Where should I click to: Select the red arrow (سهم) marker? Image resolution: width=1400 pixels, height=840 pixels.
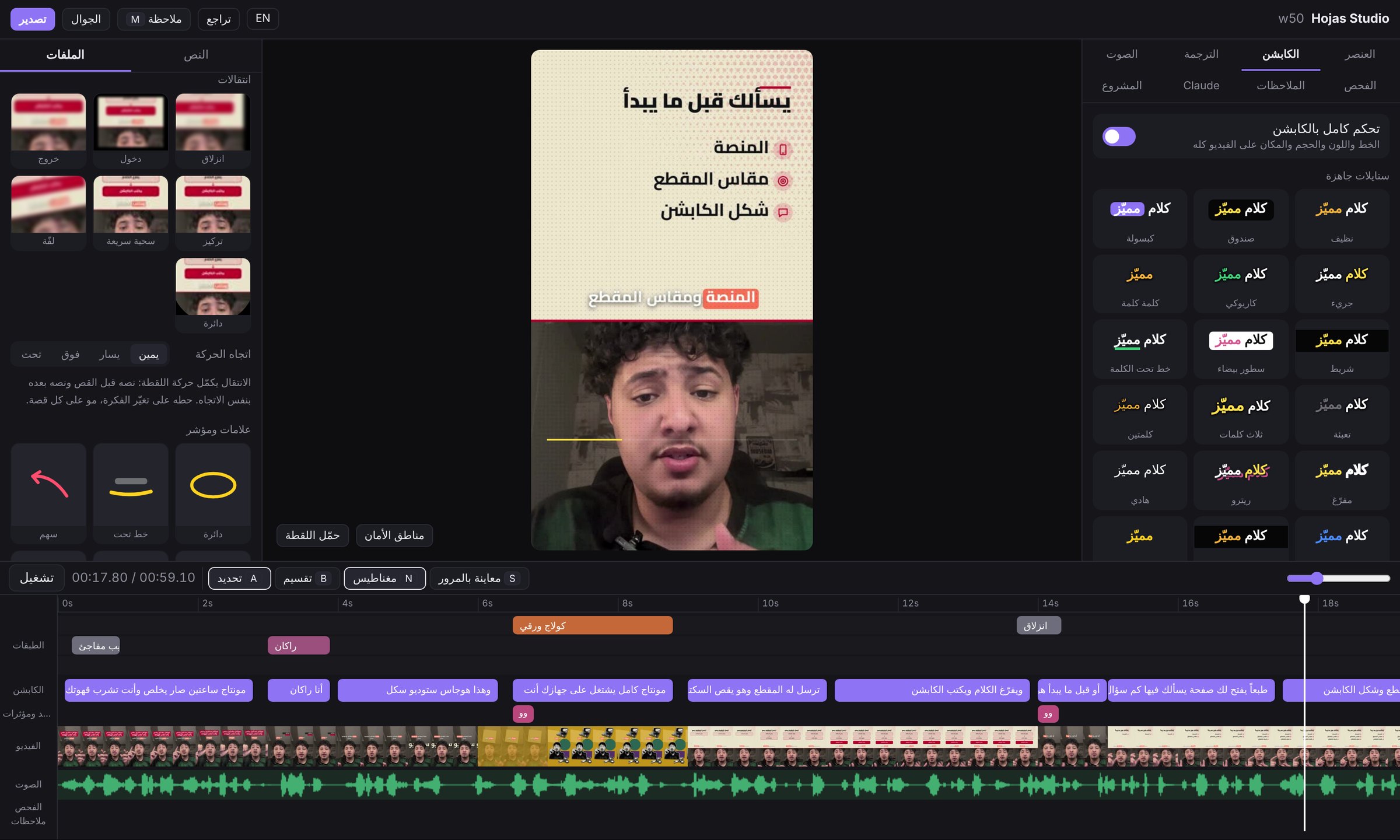[x=48, y=493]
